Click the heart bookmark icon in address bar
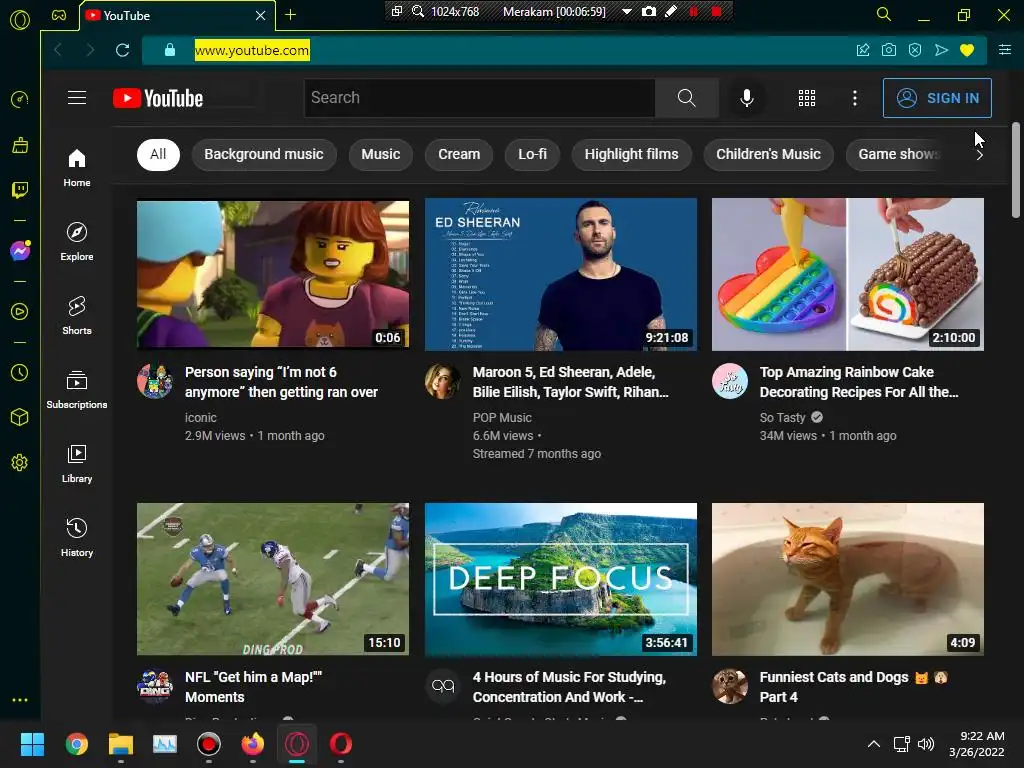 coord(967,50)
